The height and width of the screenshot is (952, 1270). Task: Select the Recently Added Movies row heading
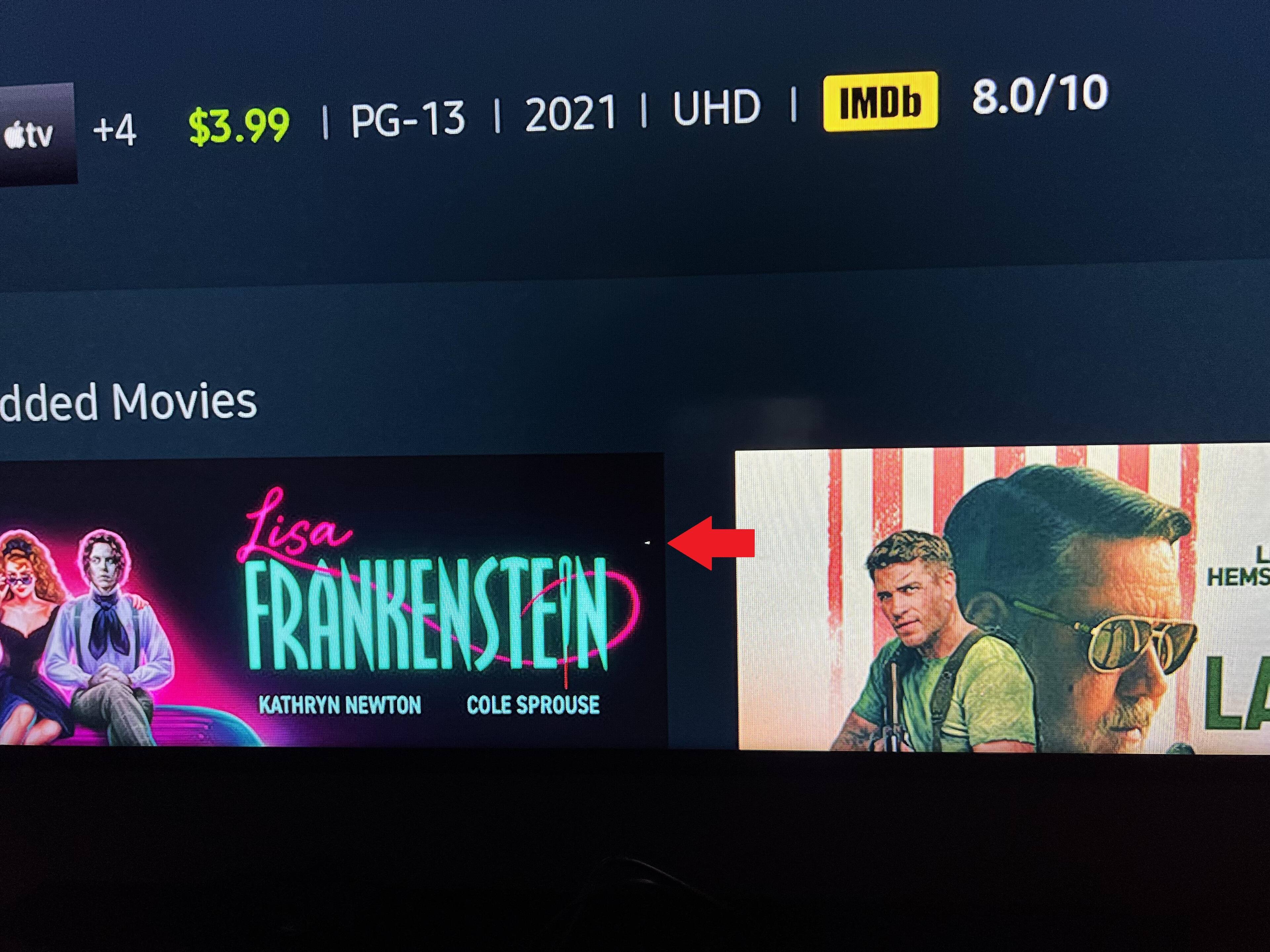tap(127, 402)
